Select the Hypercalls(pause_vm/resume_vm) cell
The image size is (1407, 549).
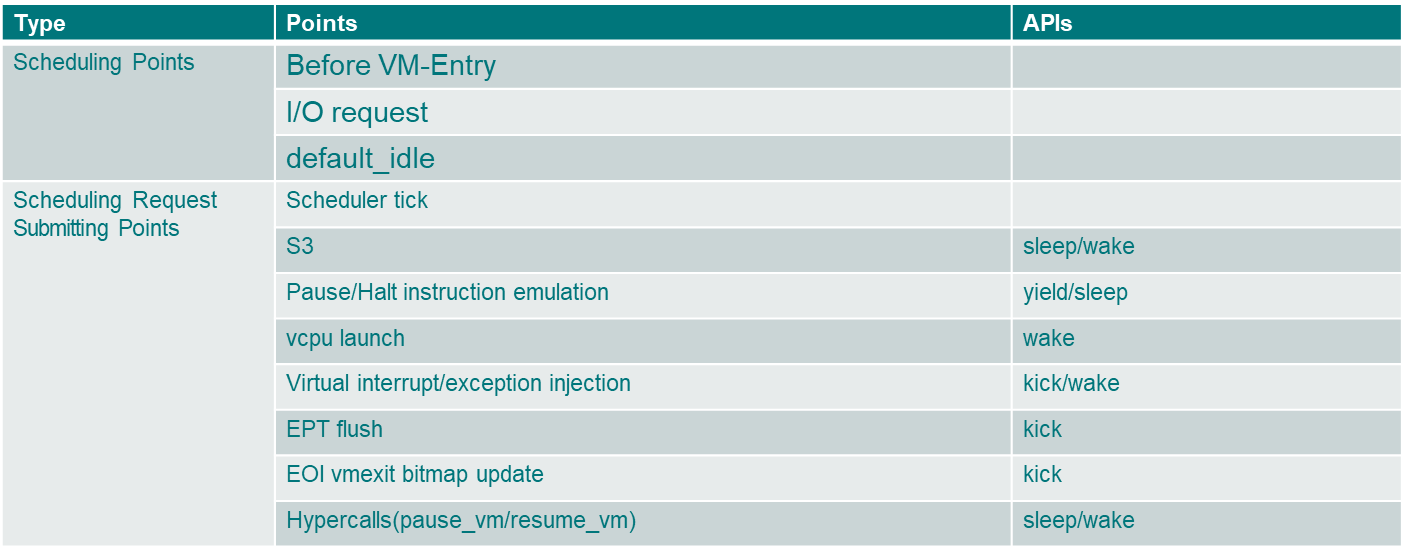tap(461, 520)
